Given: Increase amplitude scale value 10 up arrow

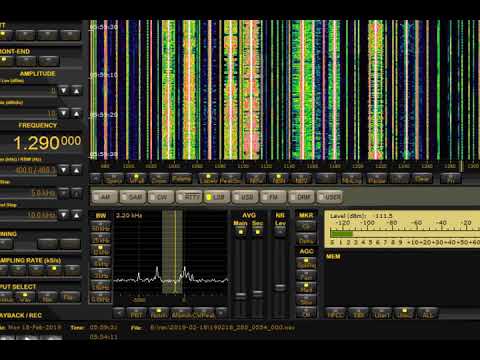Looking at the screenshot, I should (x=76, y=113).
